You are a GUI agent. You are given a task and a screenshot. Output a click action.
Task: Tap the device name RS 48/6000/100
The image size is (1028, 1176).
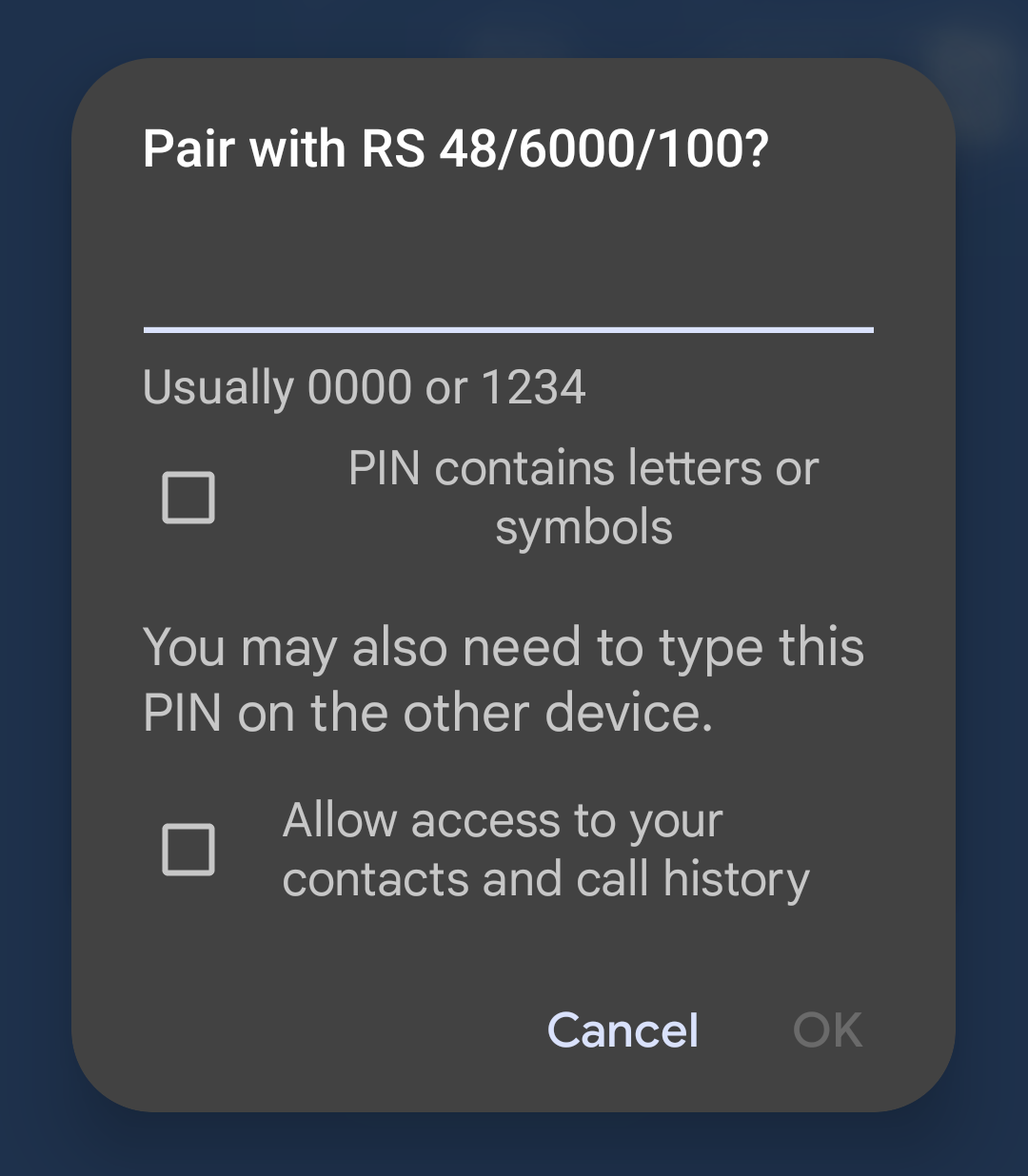click(x=563, y=149)
